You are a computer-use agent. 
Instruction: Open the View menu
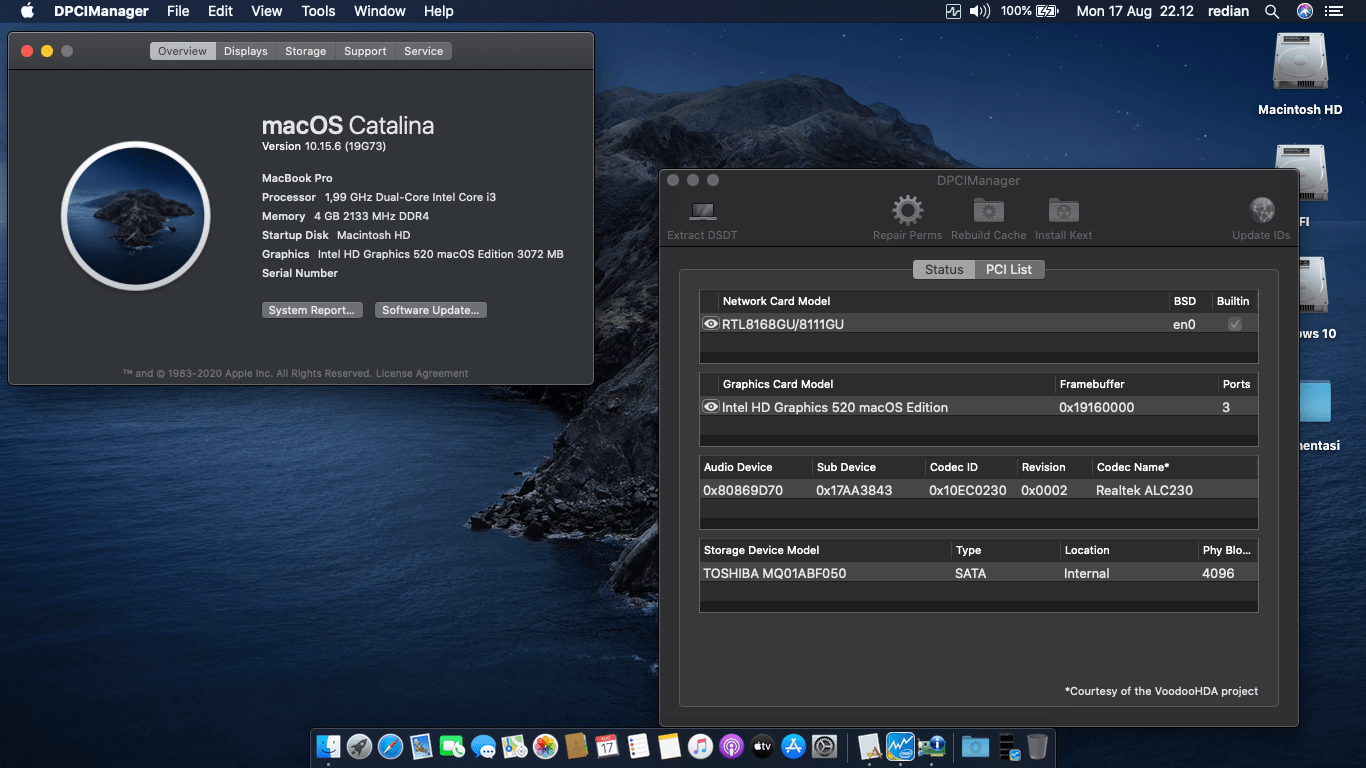point(266,11)
